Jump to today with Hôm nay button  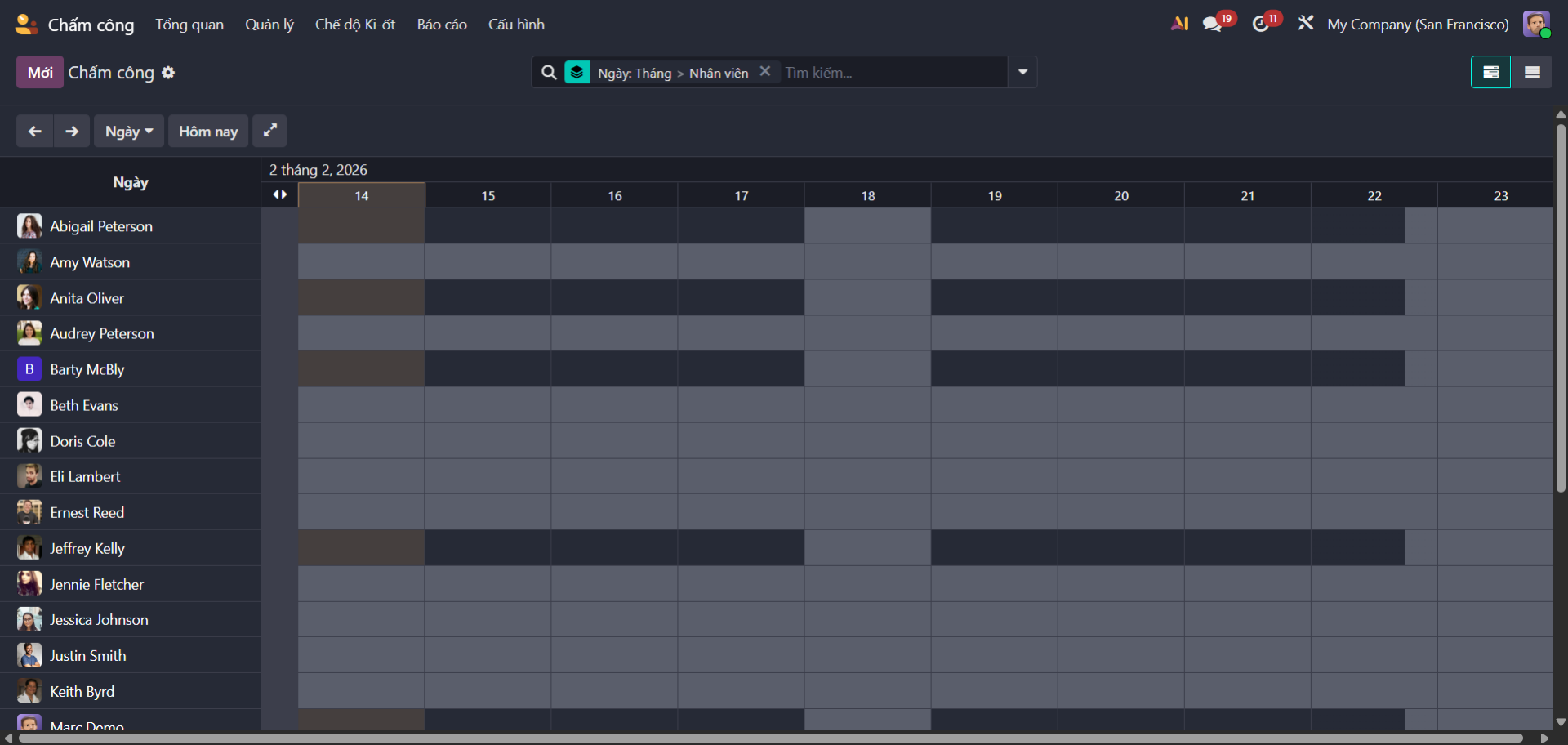coord(208,132)
